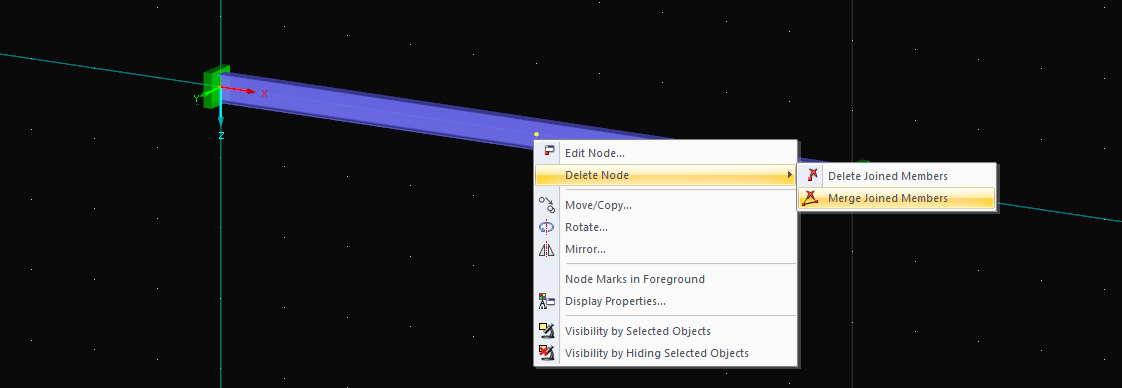The height and width of the screenshot is (388, 1122).
Task: Click the Merge Joined Members icon
Action: pos(811,198)
